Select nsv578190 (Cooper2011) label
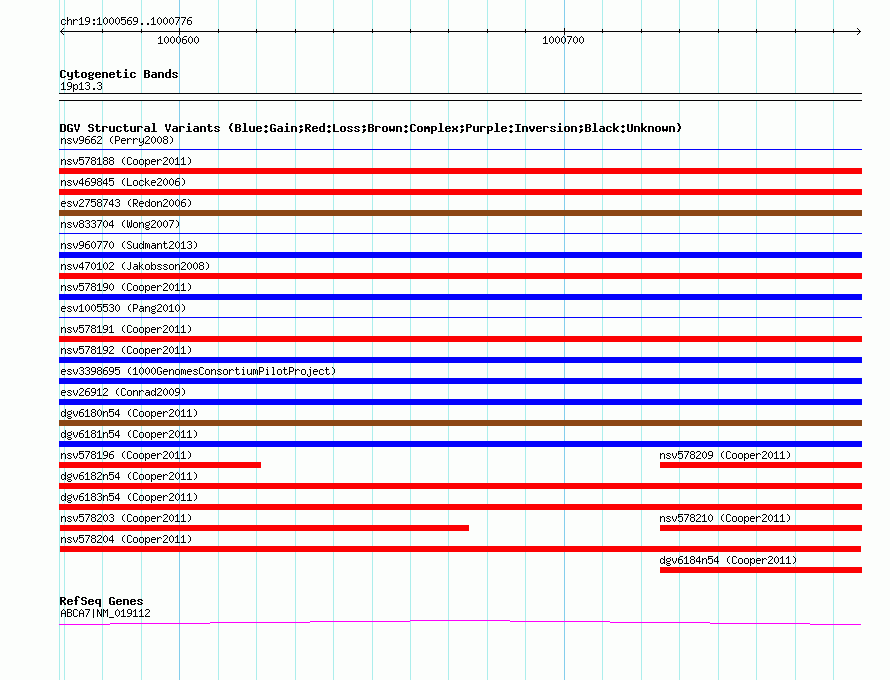The image size is (890, 680). coord(126,287)
